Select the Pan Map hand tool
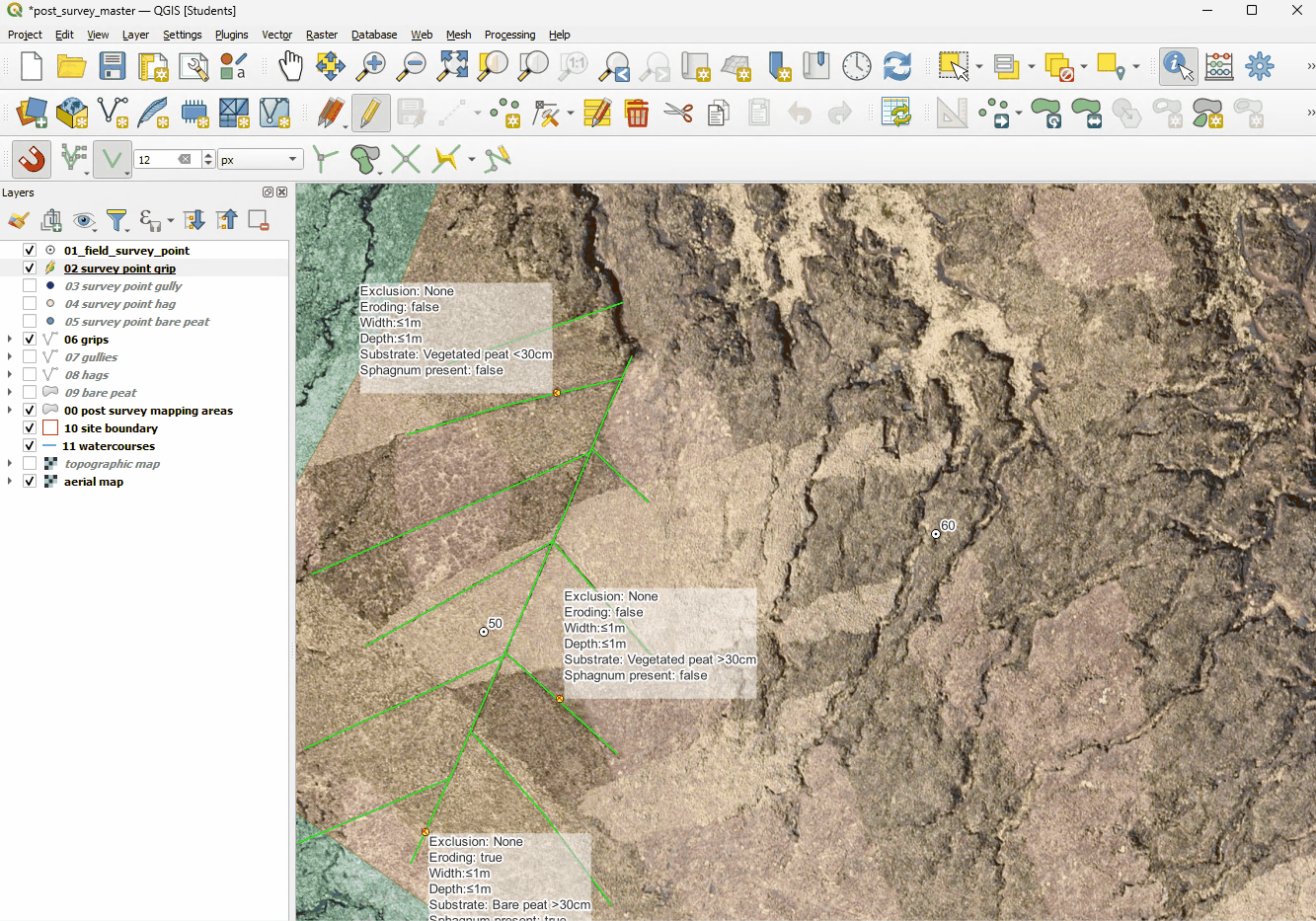Image resolution: width=1316 pixels, height=921 pixels. 290,67
